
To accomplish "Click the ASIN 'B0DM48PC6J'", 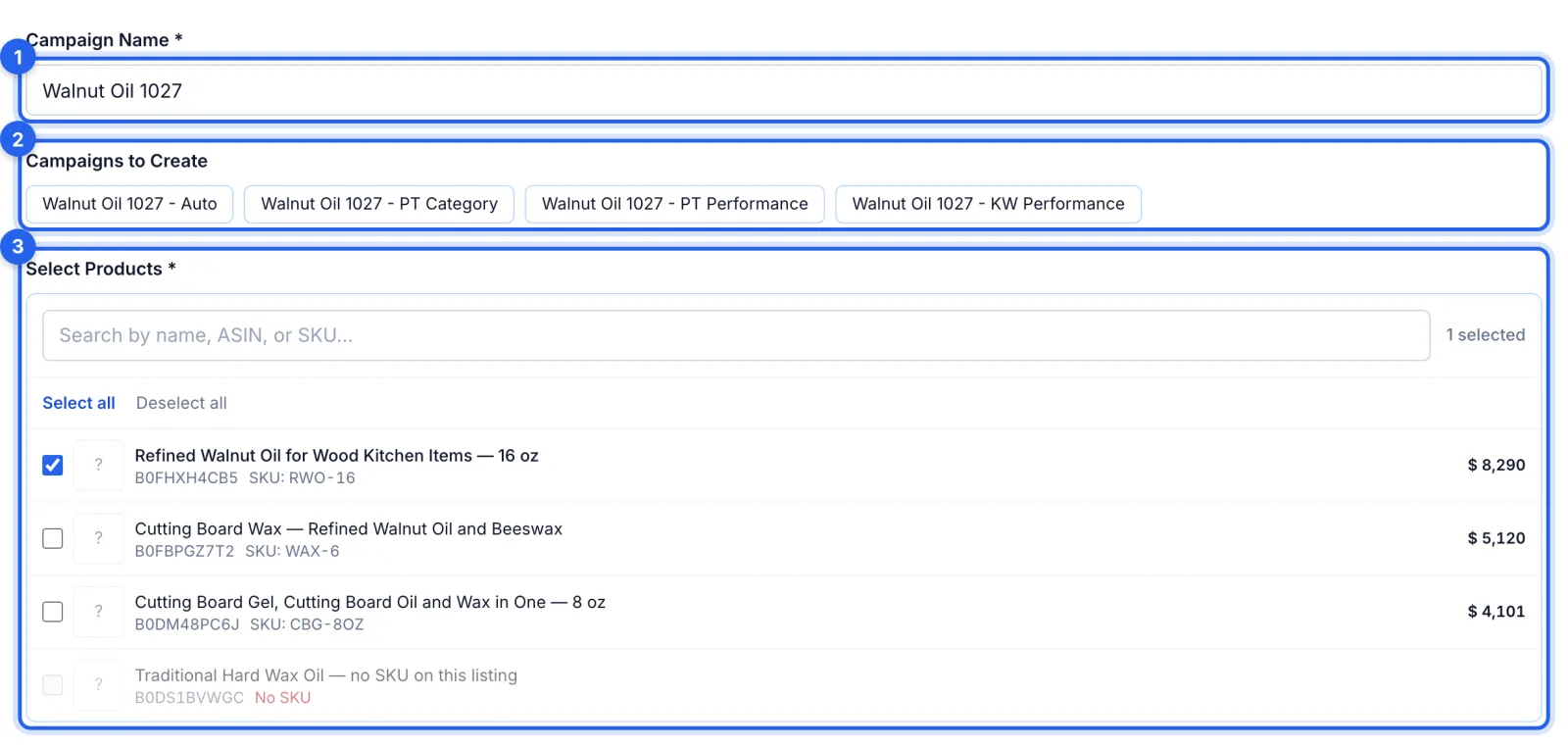I will pyautogui.click(x=186, y=624).
